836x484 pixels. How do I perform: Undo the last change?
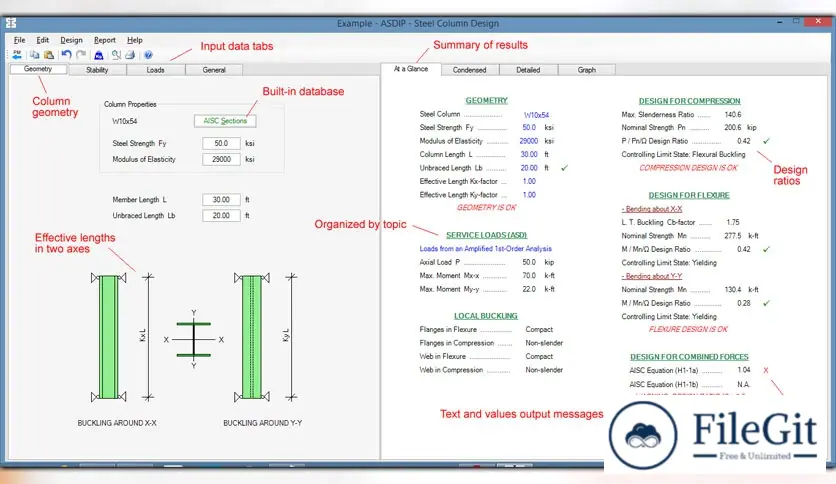66,54
